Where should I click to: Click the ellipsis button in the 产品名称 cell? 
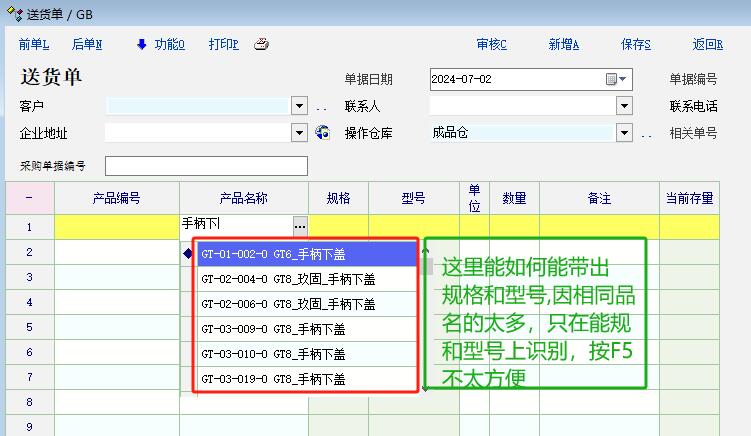pyautogui.click(x=300, y=226)
